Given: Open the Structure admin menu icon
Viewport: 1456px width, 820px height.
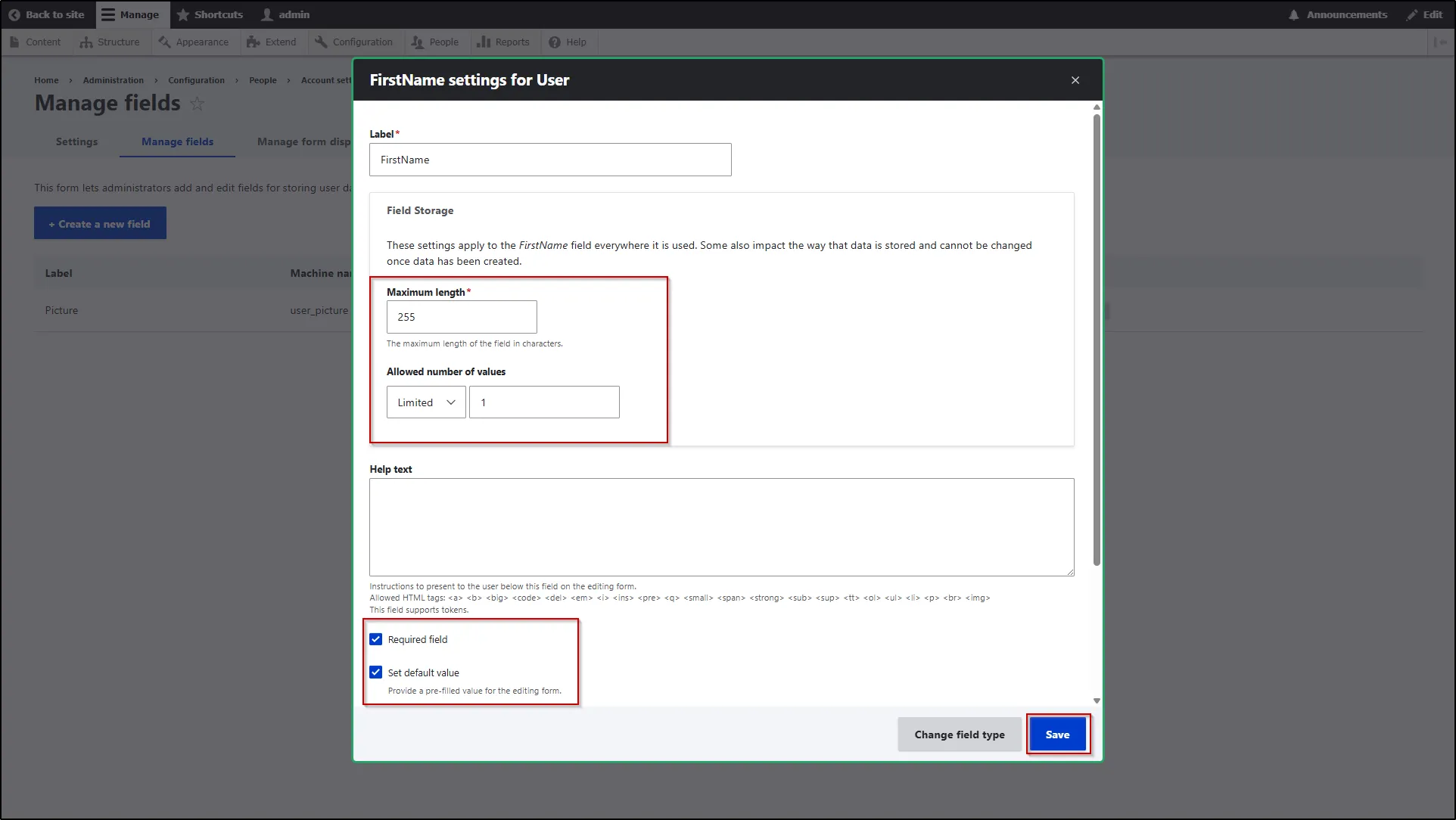Looking at the screenshot, I should 87,42.
